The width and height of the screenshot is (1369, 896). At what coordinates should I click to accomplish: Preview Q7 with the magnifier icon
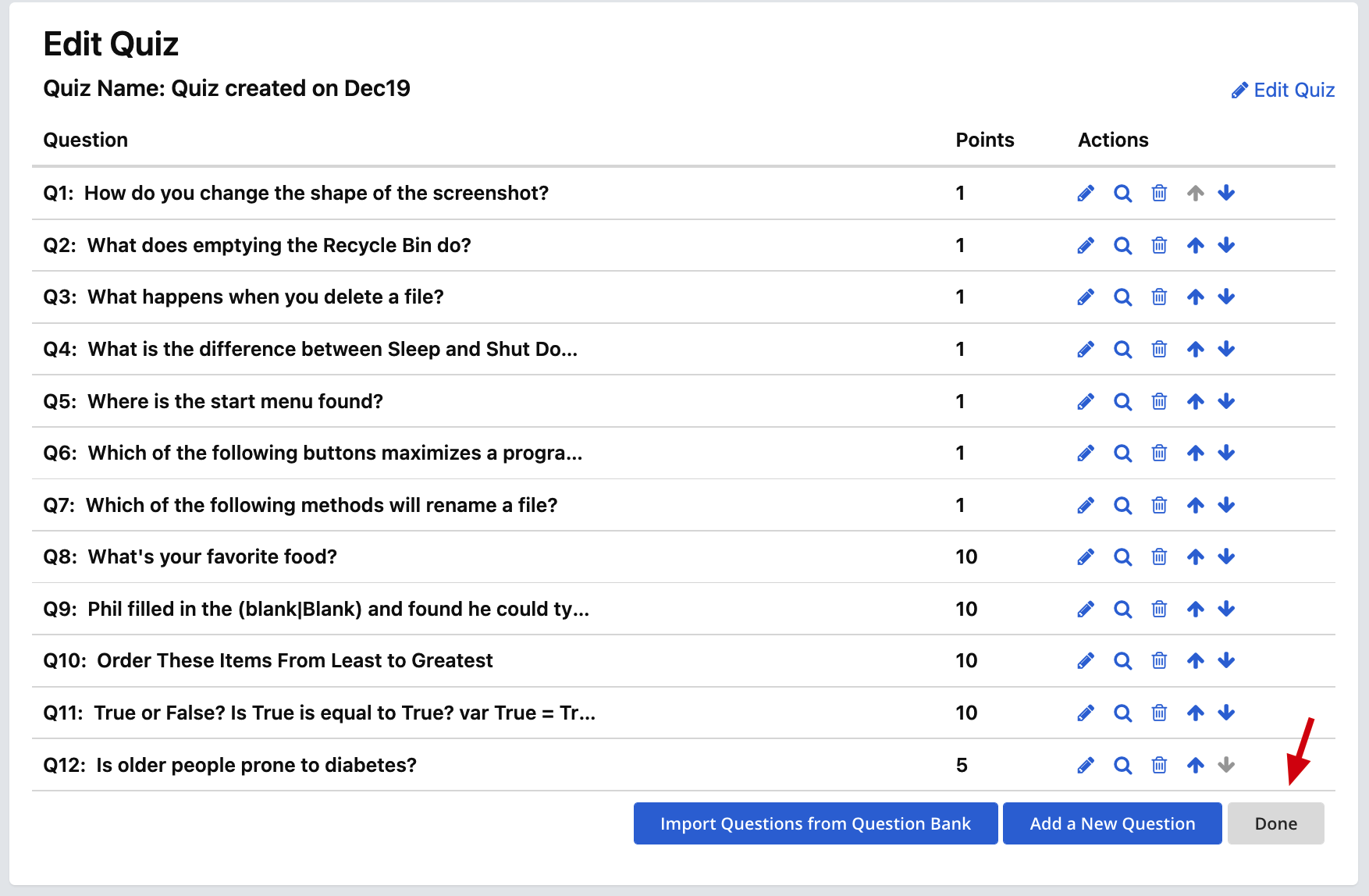click(1122, 505)
